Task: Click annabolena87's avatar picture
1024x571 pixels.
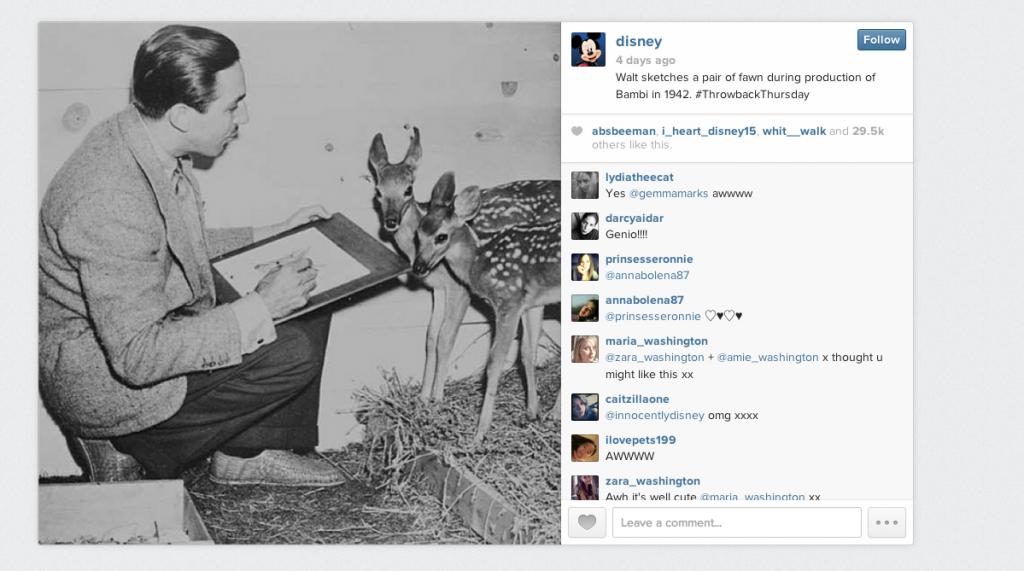Action: 584,308
